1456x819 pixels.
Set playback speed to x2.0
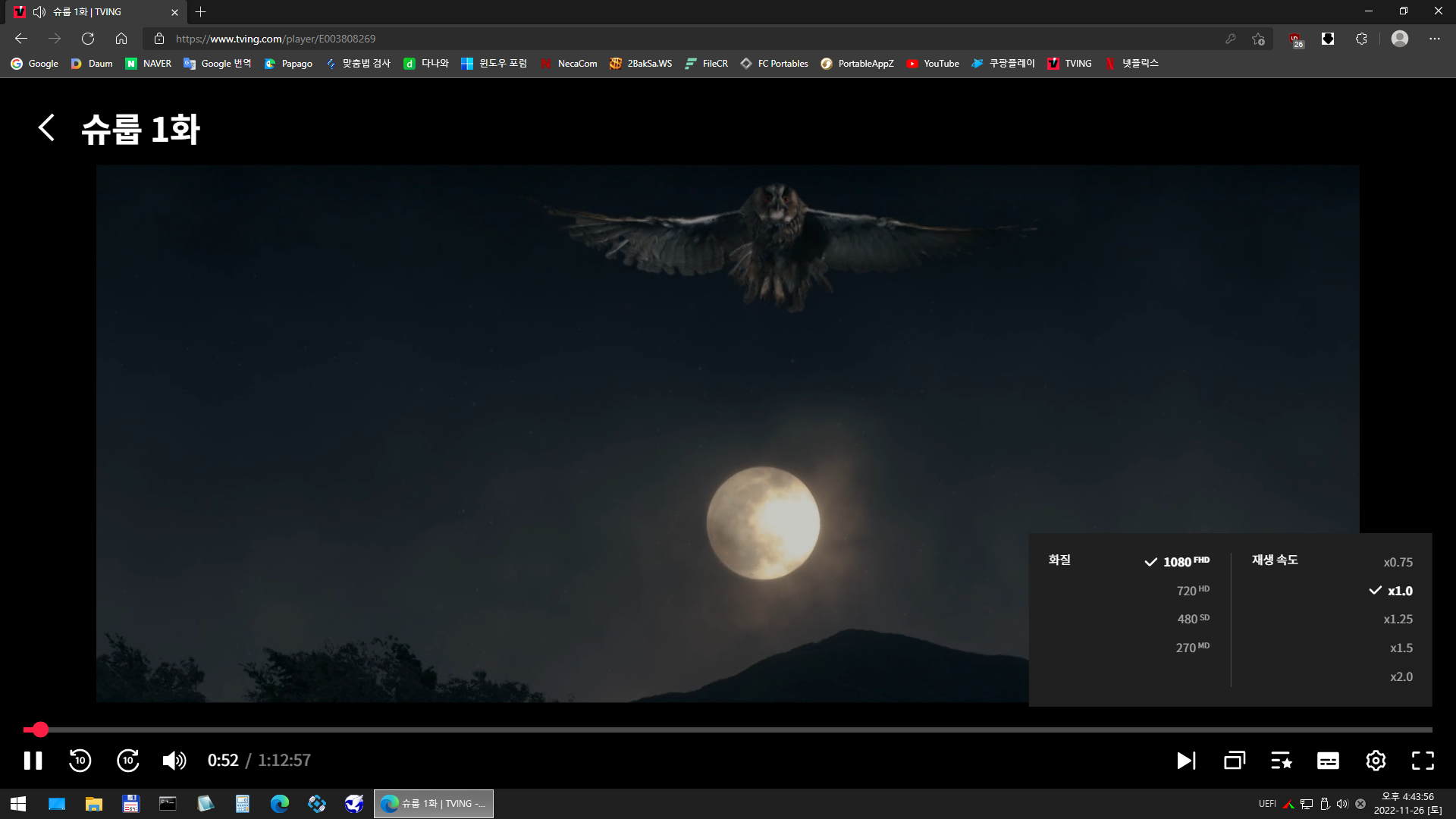pyautogui.click(x=1401, y=676)
